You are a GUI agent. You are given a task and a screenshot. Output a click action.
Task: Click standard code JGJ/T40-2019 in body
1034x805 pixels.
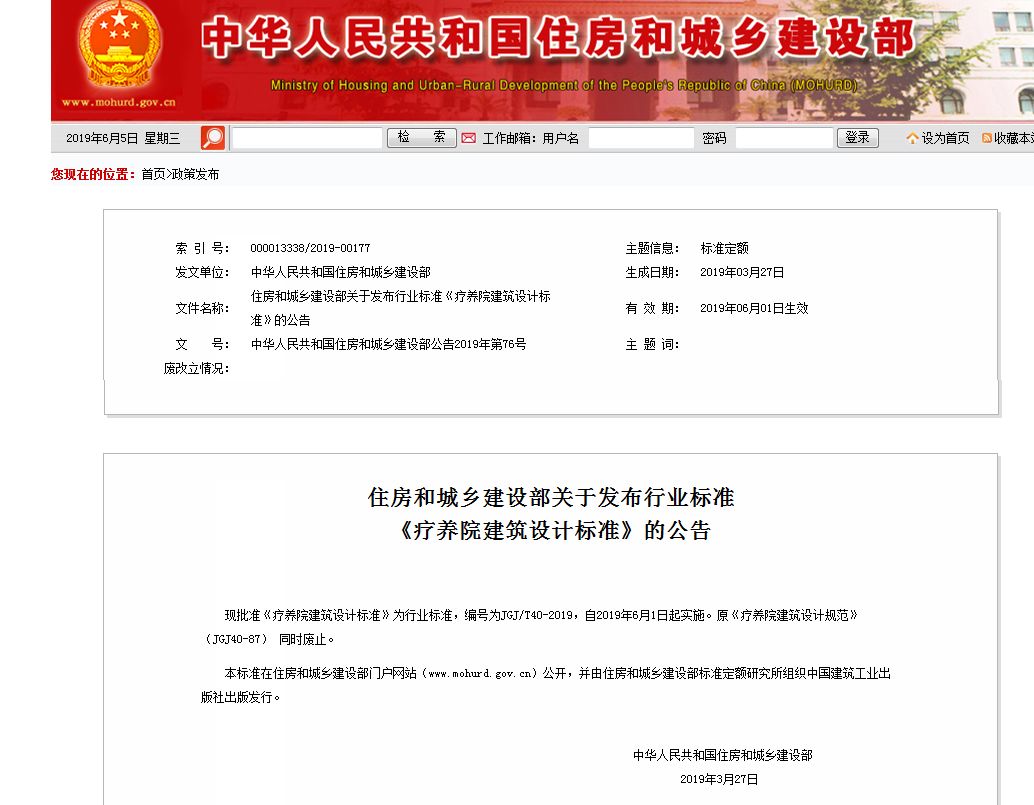tap(537, 615)
